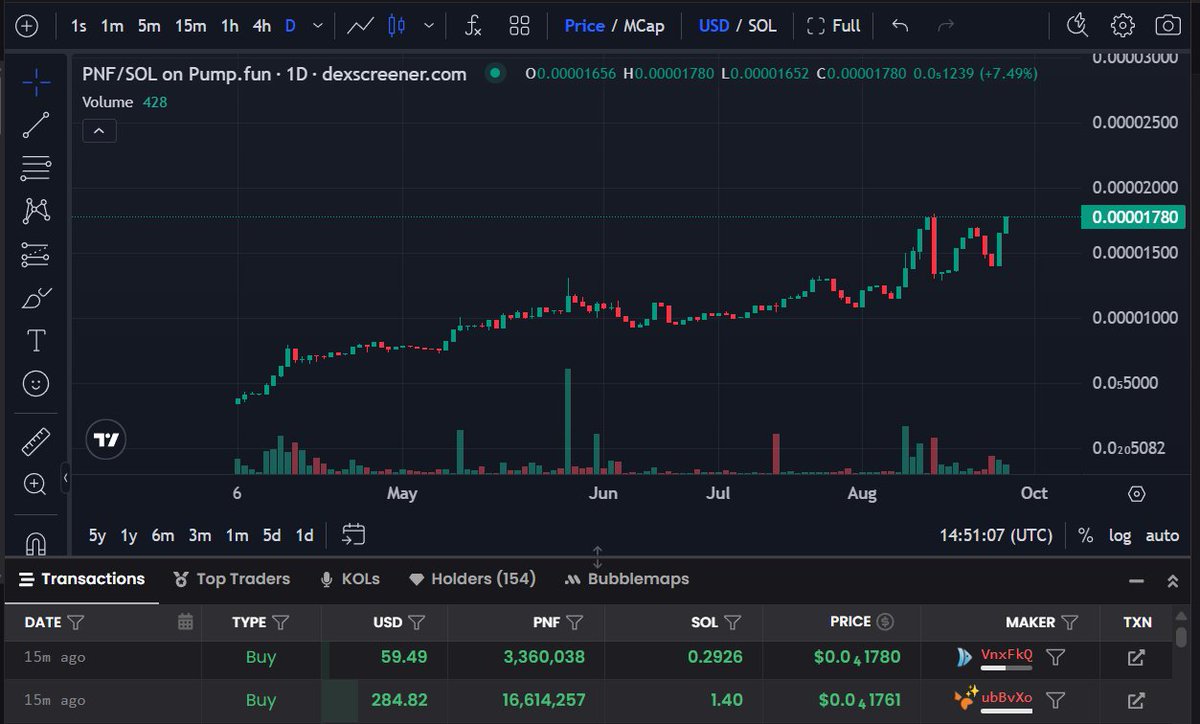Image resolution: width=1200 pixels, height=724 pixels.
Task: Open the emoji icons tool
Action: tap(36, 383)
